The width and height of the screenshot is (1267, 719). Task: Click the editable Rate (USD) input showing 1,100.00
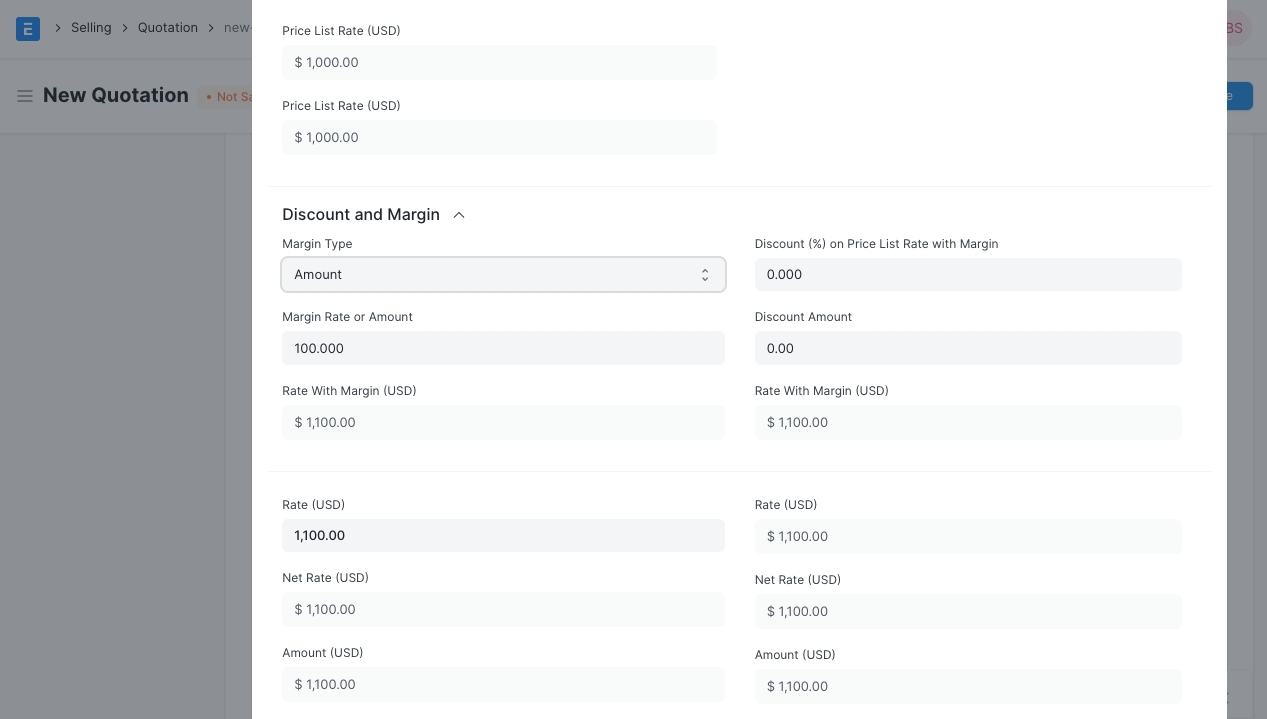click(502, 536)
